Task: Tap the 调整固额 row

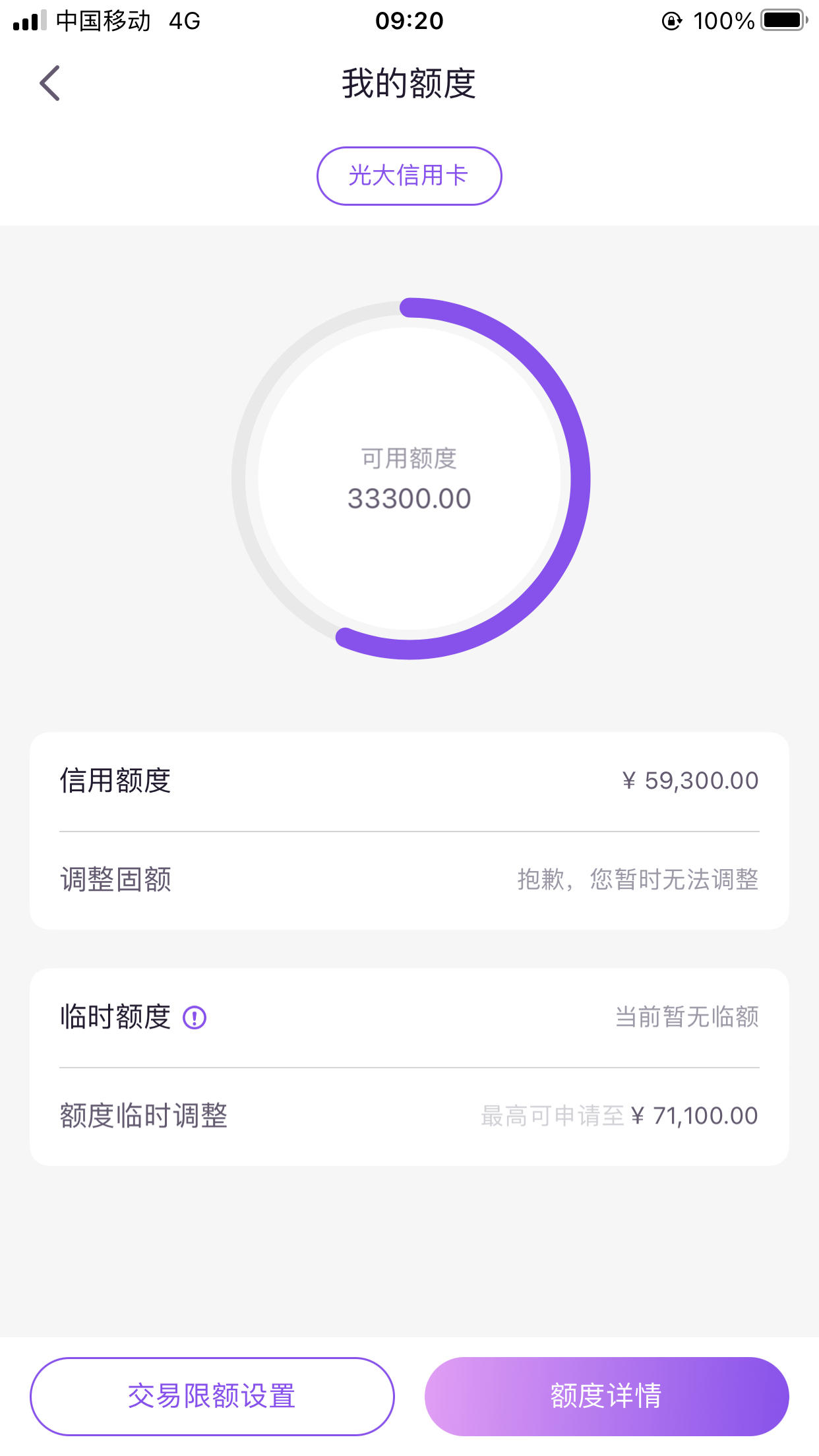Action: 409,880
